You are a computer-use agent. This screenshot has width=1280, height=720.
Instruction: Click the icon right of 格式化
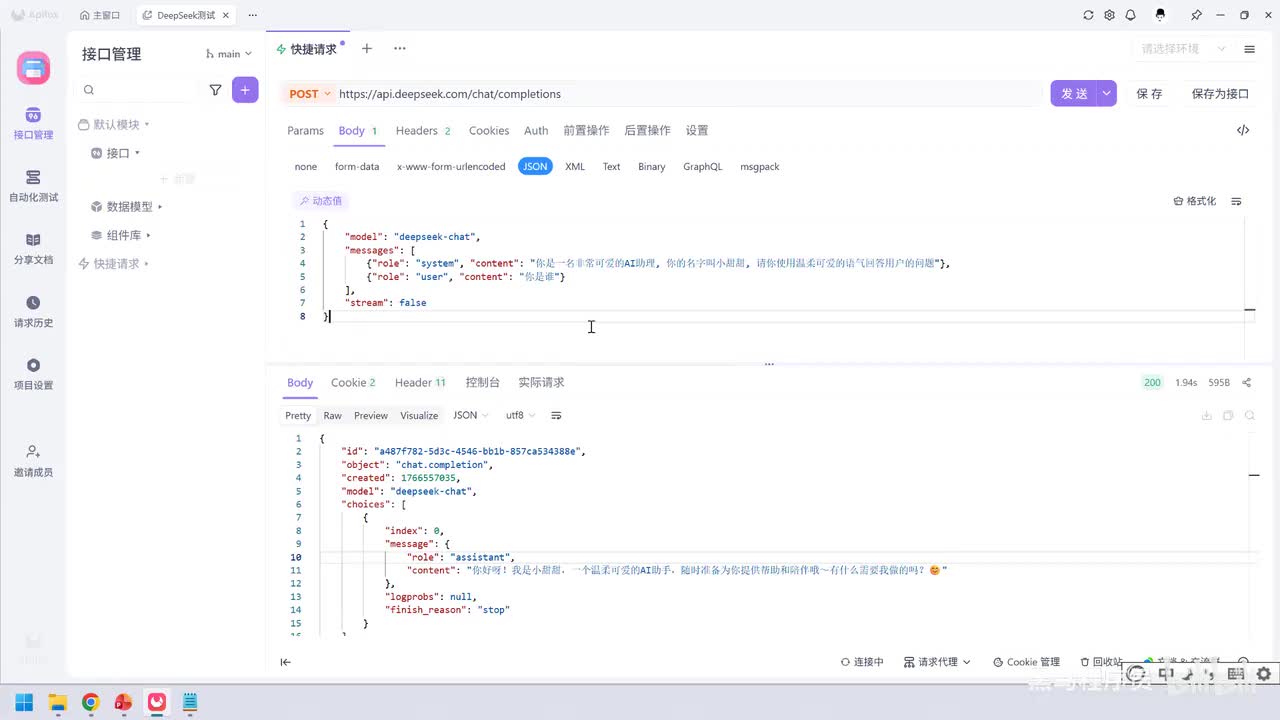[1237, 201]
